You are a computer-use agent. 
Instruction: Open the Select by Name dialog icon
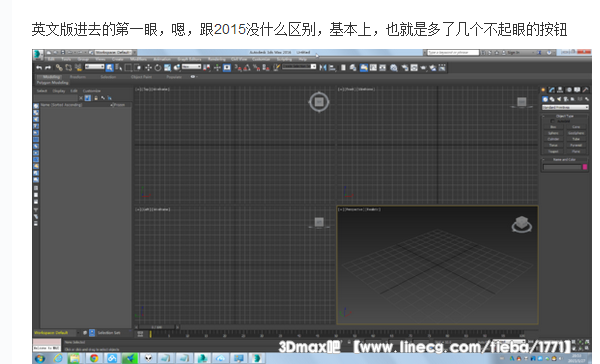[119, 68]
